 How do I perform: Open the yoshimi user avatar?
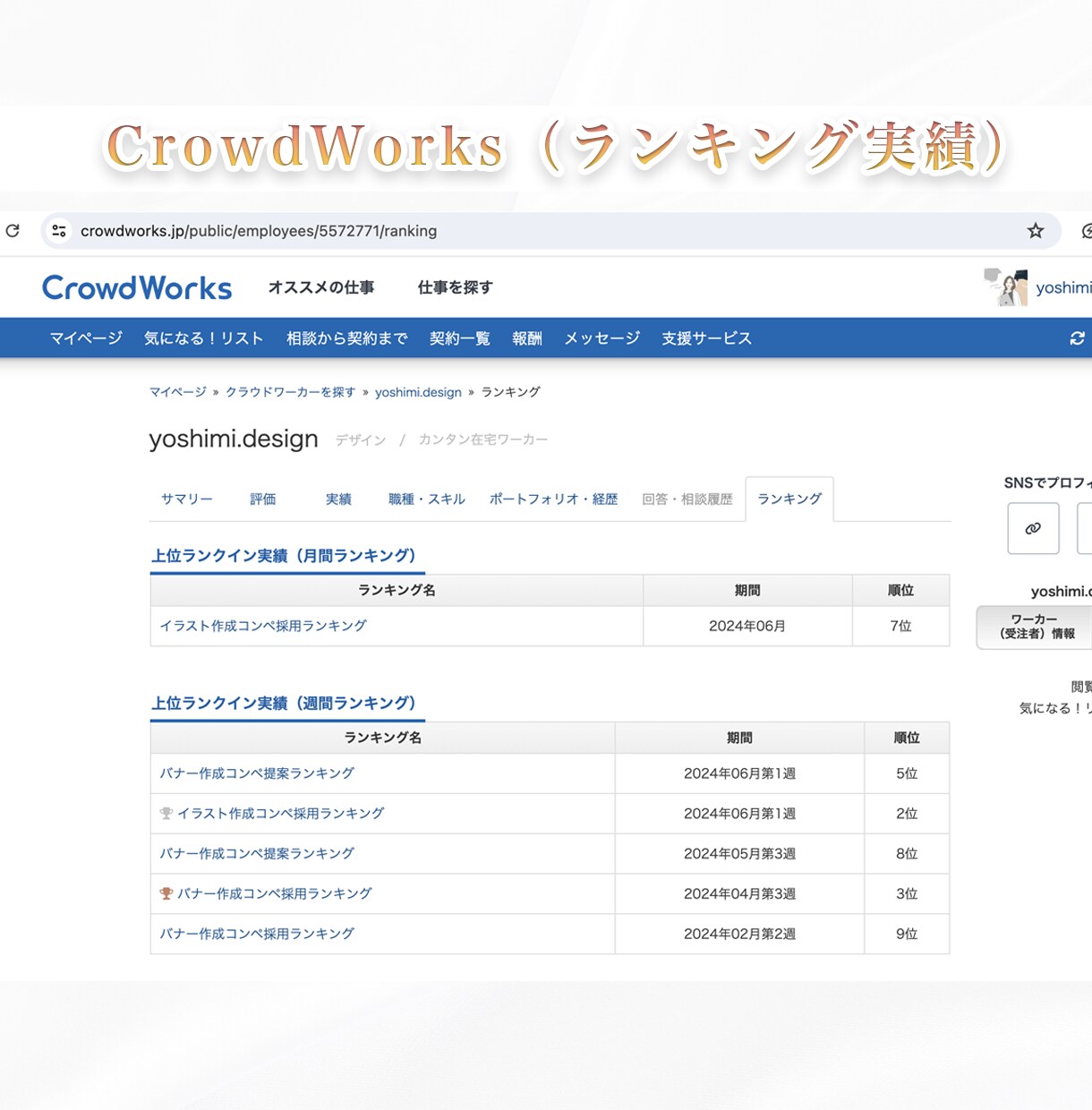pyautogui.click(x=1006, y=287)
